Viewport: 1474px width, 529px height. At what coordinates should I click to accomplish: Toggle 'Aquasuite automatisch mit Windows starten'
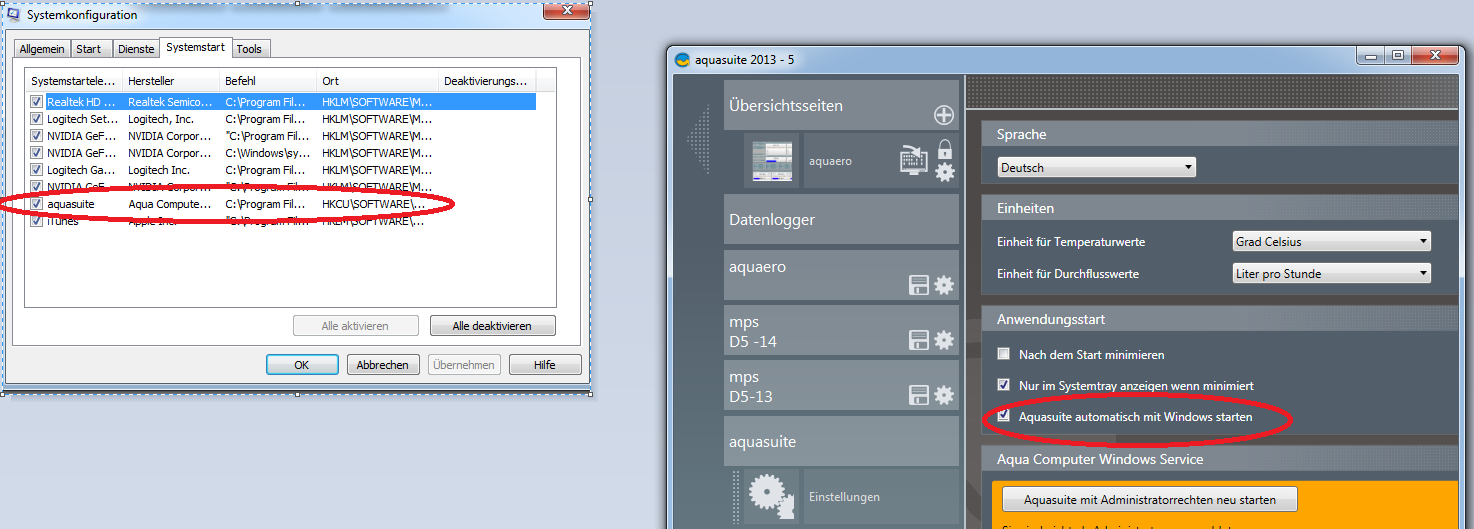(1004, 416)
